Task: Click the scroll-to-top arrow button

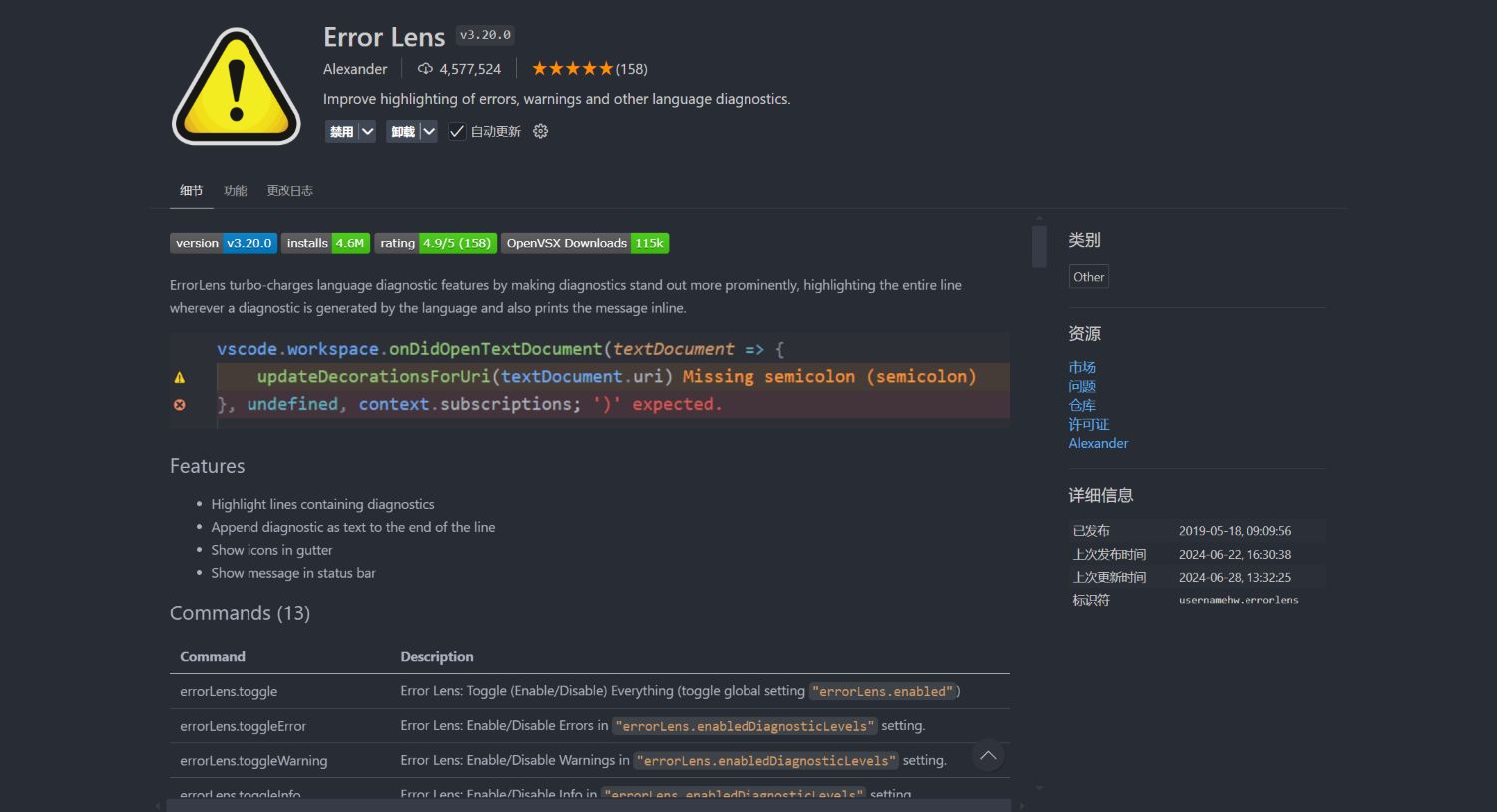Action: tap(988, 756)
